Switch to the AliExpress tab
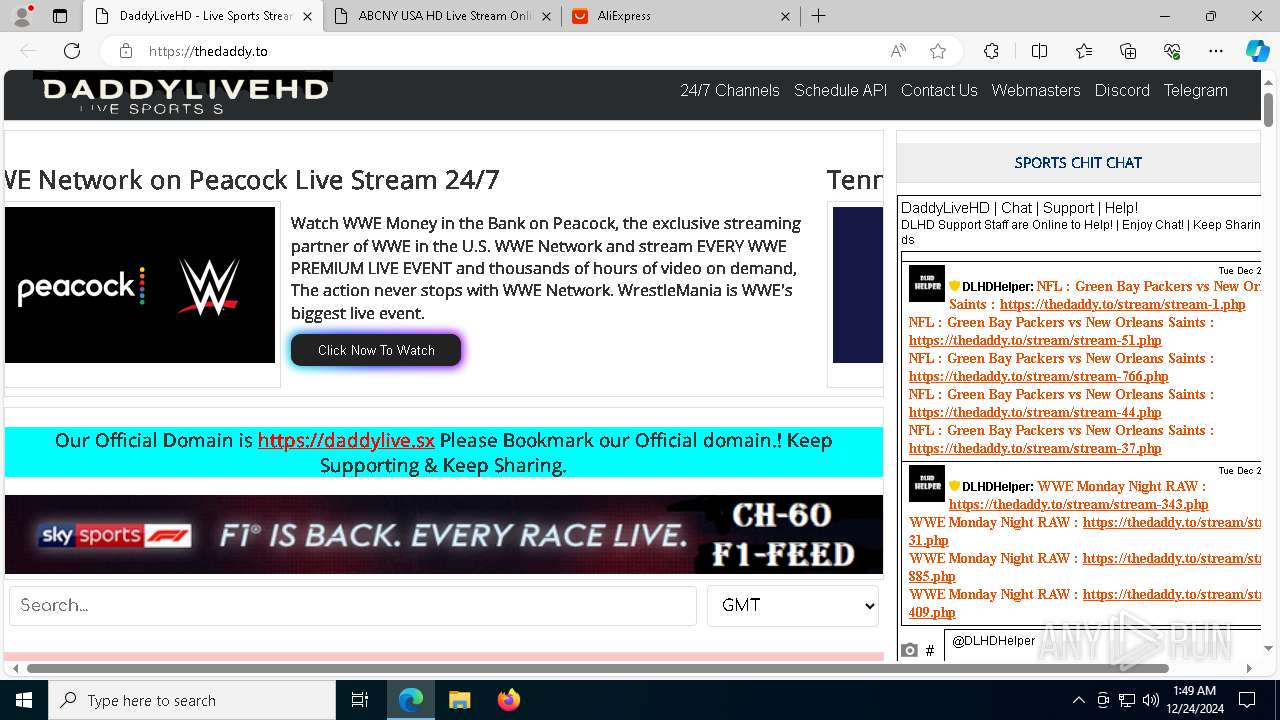The image size is (1280, 720). coord(680,16)
